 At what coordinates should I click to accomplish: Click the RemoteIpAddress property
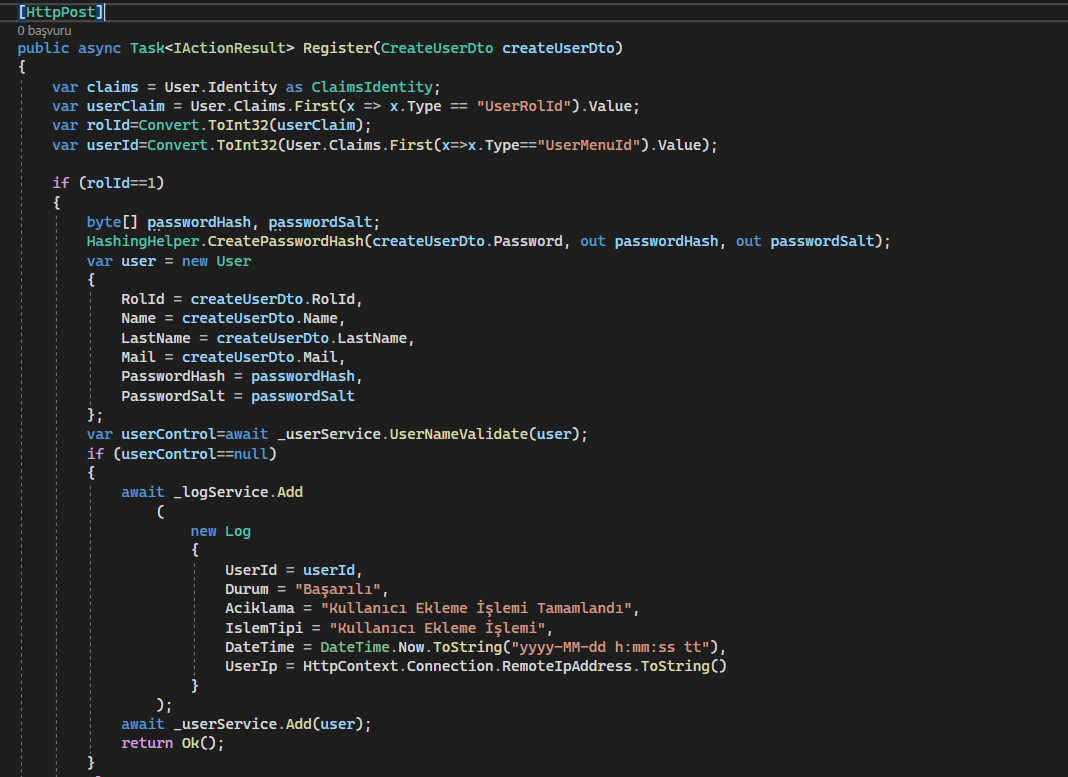coord(567,666)
